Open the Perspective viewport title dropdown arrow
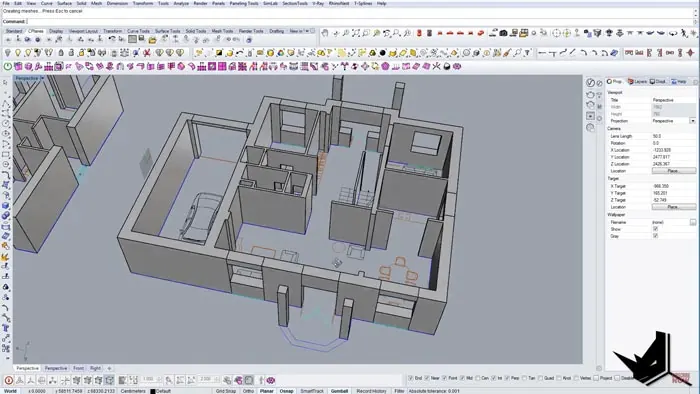Screen dimensions: 700x394 click(x=42, y=78)
